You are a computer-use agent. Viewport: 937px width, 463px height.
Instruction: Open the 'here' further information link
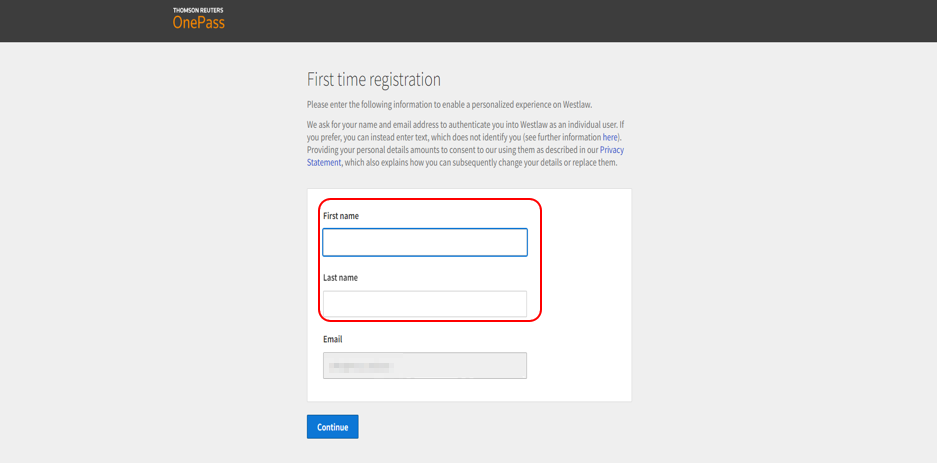point(609,137)
